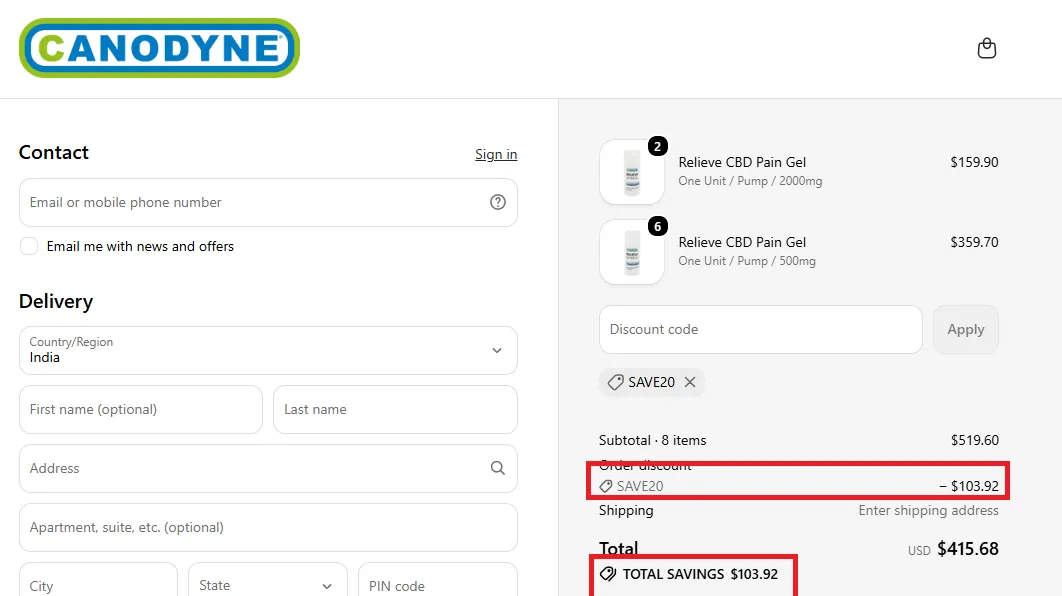Screen dimensions: 1062x596
Task: Click the TOTAL SAVINGS $103.92 text
Action: (700, 574)
